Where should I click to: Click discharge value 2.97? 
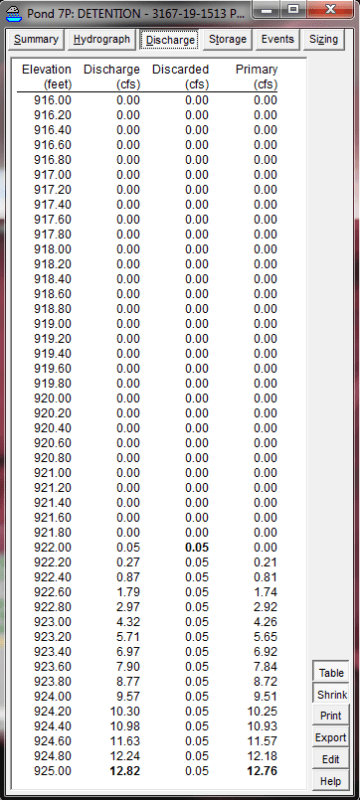click(x=128, y=607)
